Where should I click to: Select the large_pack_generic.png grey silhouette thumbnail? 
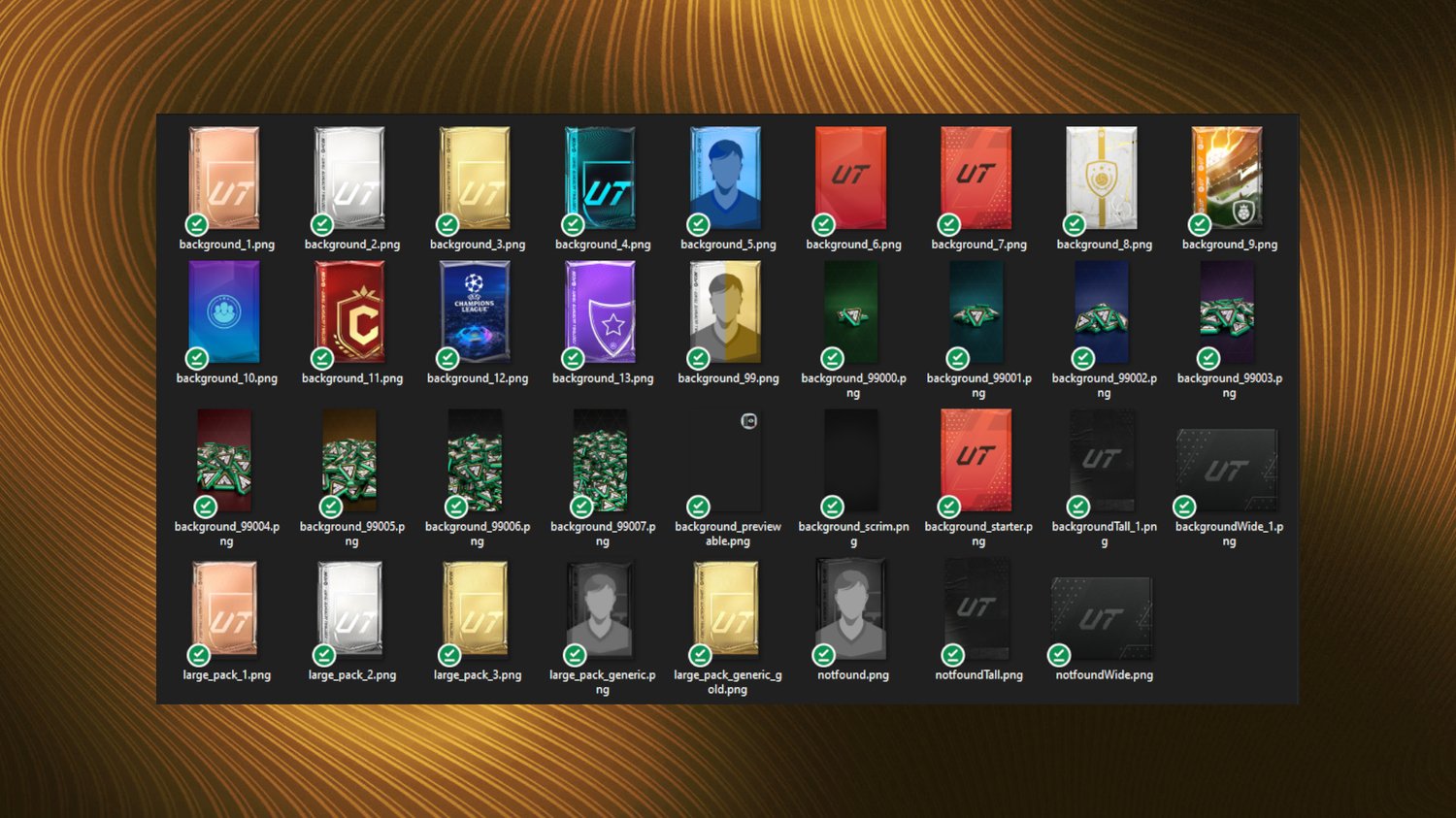pos(600,609)
